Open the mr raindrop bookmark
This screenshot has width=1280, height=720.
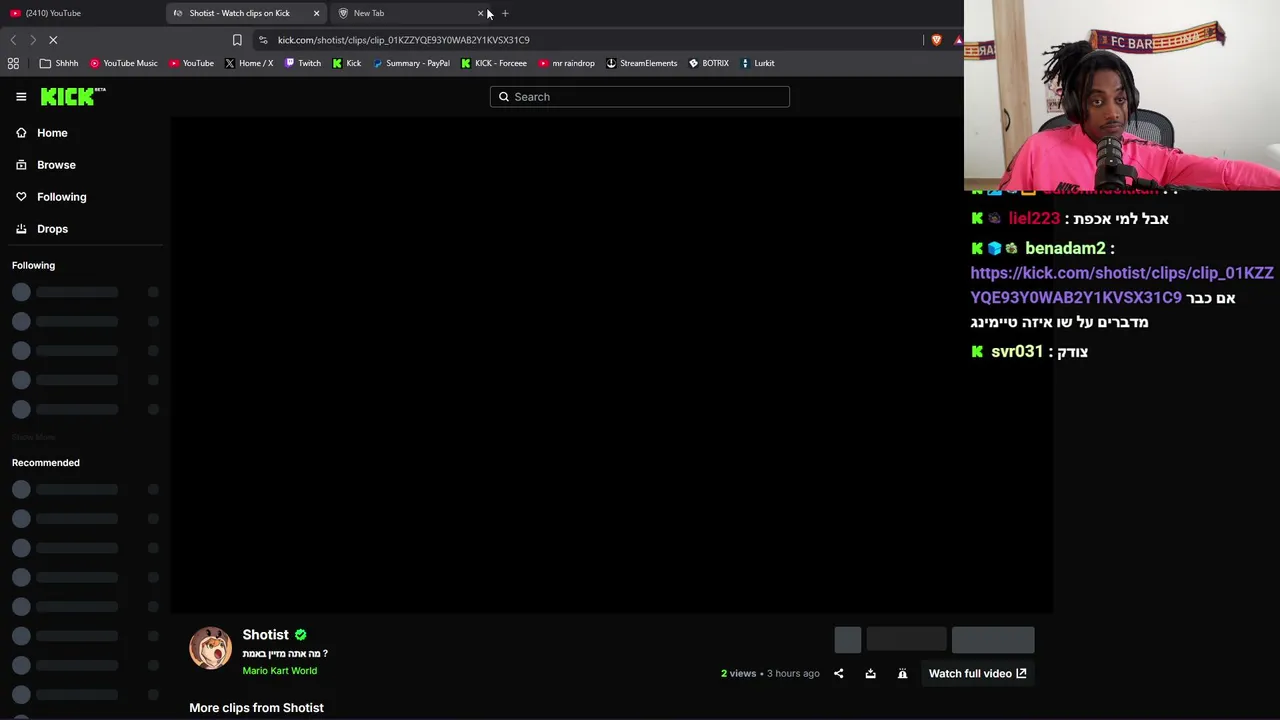point(566,63)
